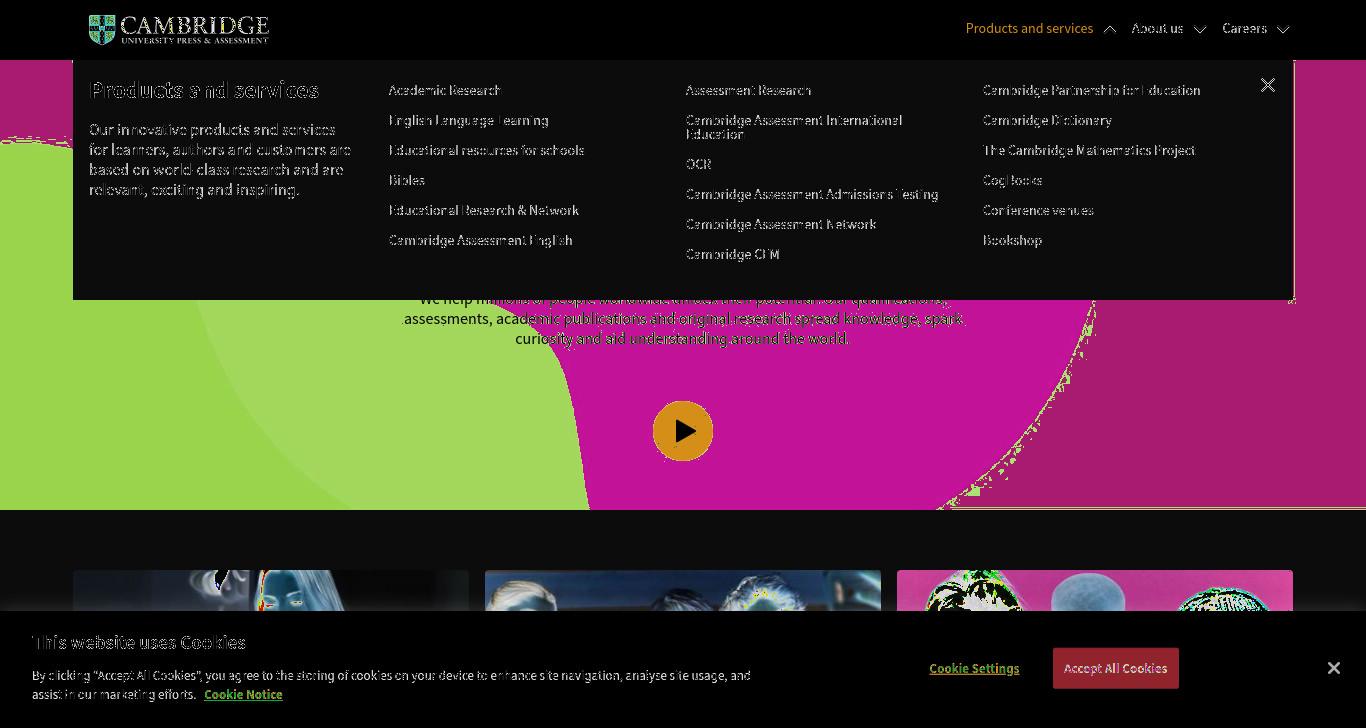Open Cambridge Partnership for Education
Viewport: 1366px width, 728px height.
click(1091, 90)
